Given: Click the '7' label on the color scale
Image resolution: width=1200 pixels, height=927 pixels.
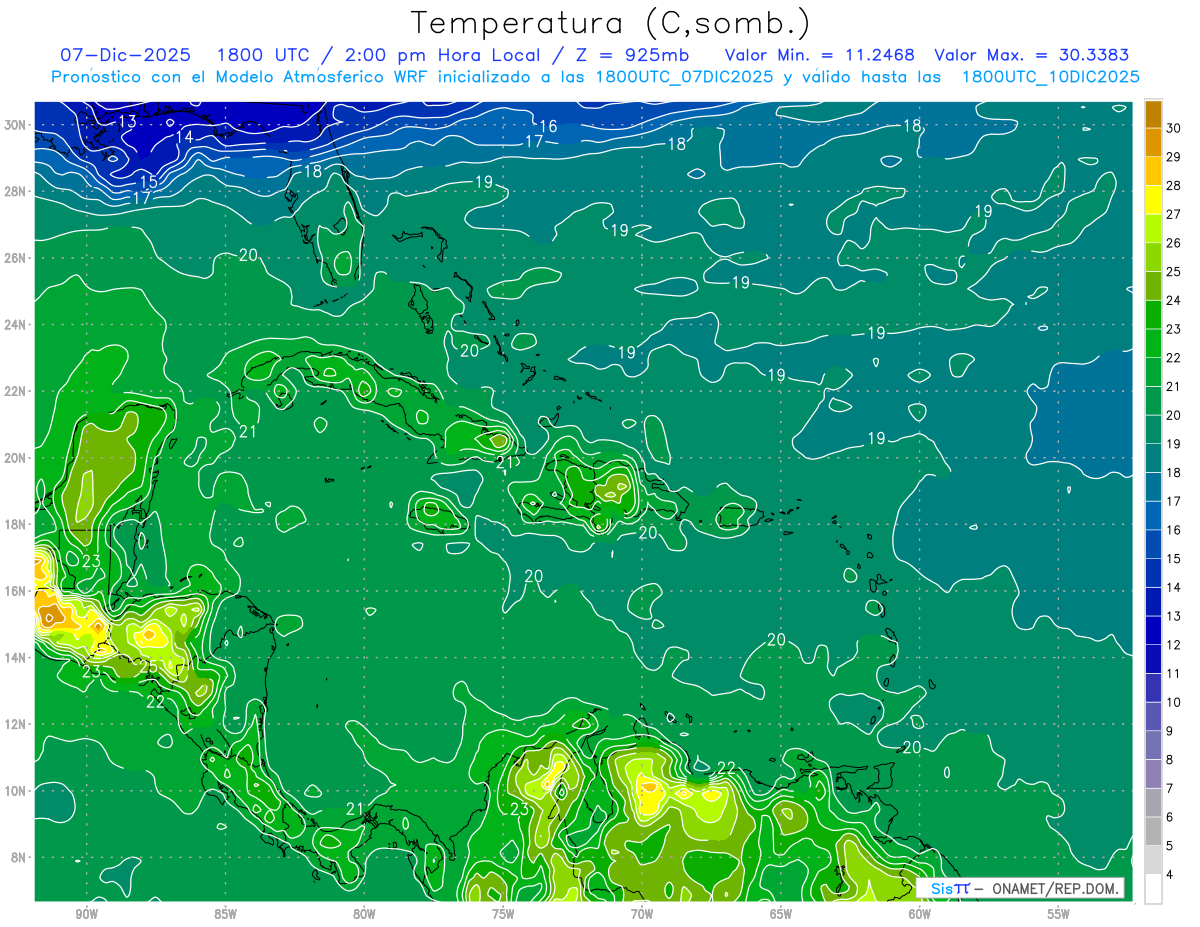Looking at the screenshot, I should (x=1170, y=789).
